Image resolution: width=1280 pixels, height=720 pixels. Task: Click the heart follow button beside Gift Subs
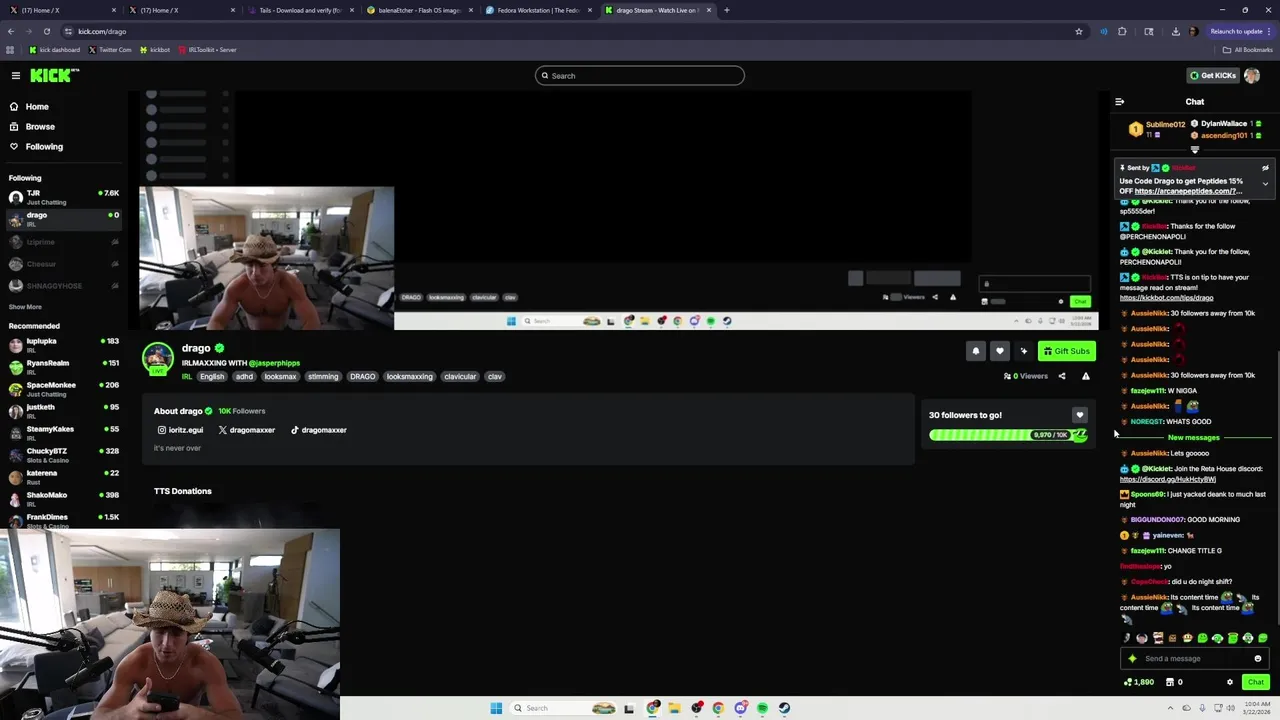[x=1000, y=351]
